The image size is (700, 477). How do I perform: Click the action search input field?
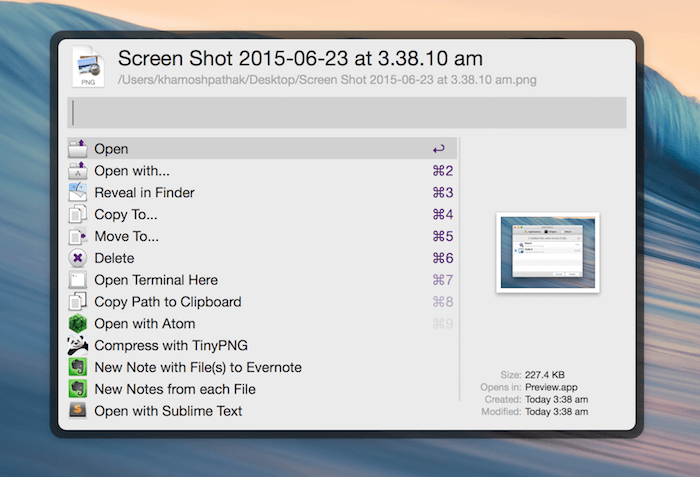(347, 113)
